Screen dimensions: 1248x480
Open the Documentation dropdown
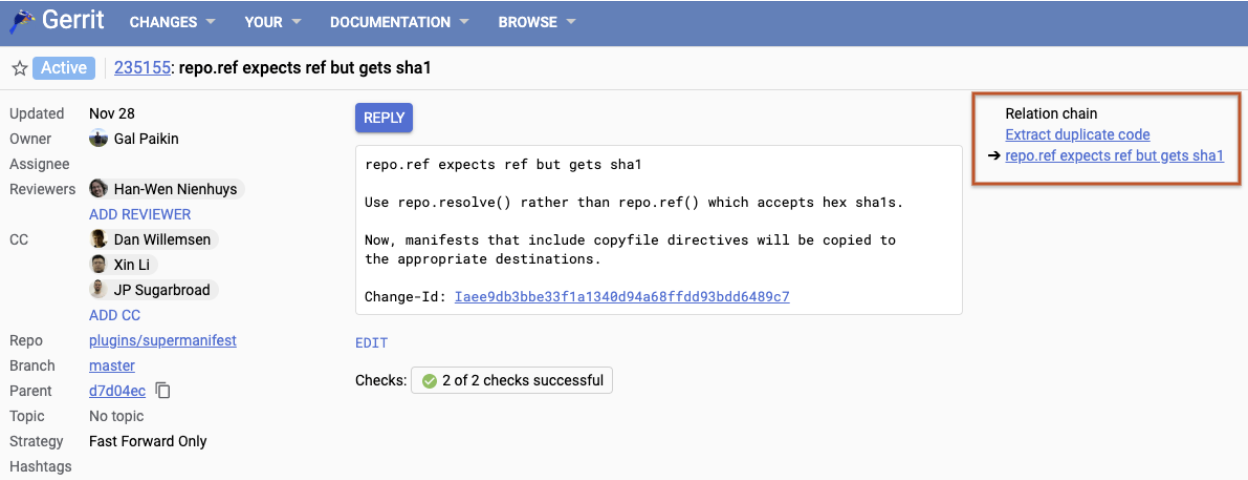pyautogui.click(x=397, y=22)
